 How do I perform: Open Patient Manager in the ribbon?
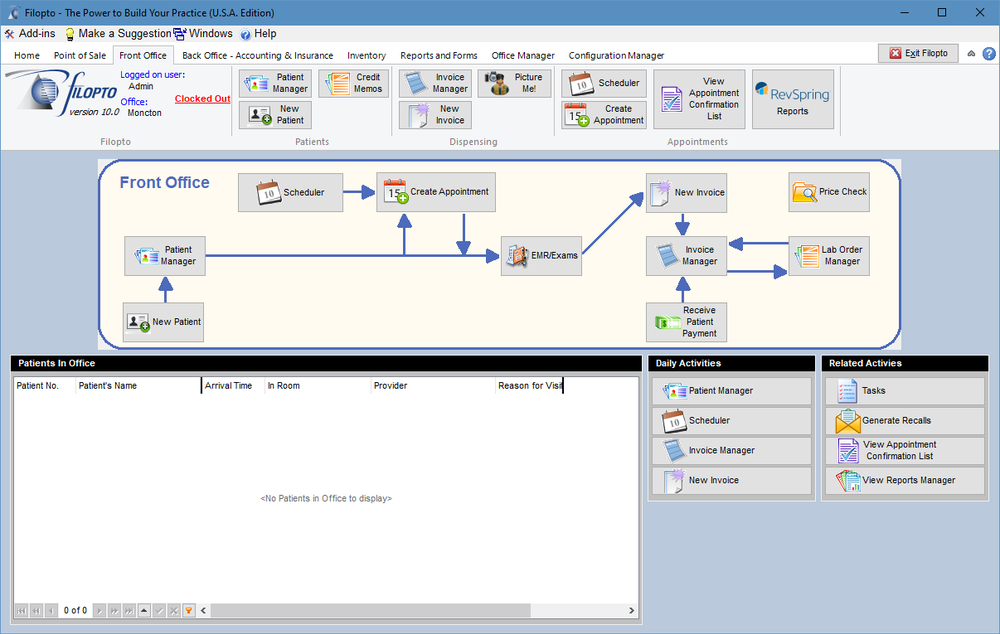click(x=276, y=84)
